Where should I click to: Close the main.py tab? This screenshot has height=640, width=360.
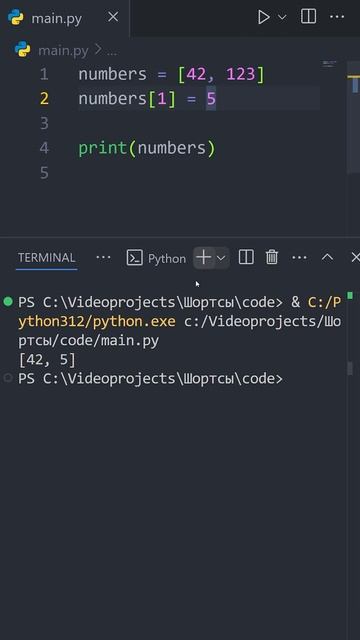coord(113,17)
